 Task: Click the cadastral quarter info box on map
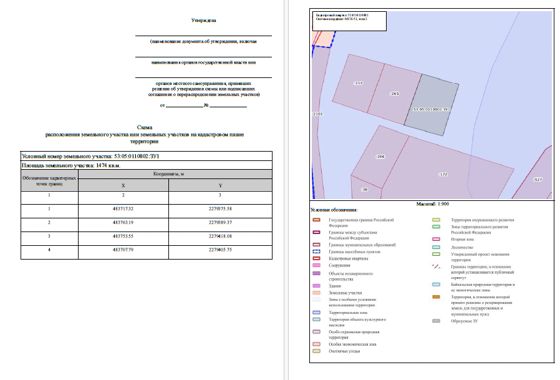350,21
